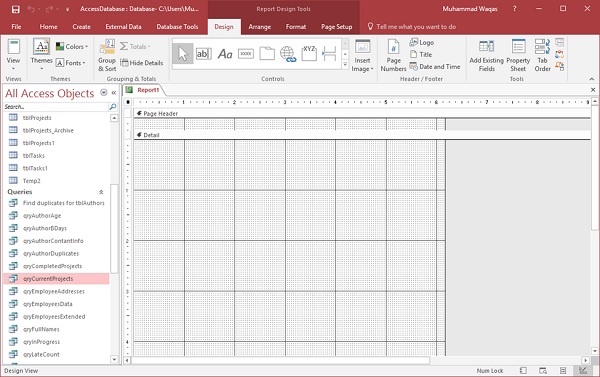Switch to the Arrange tab

[259, 27]
